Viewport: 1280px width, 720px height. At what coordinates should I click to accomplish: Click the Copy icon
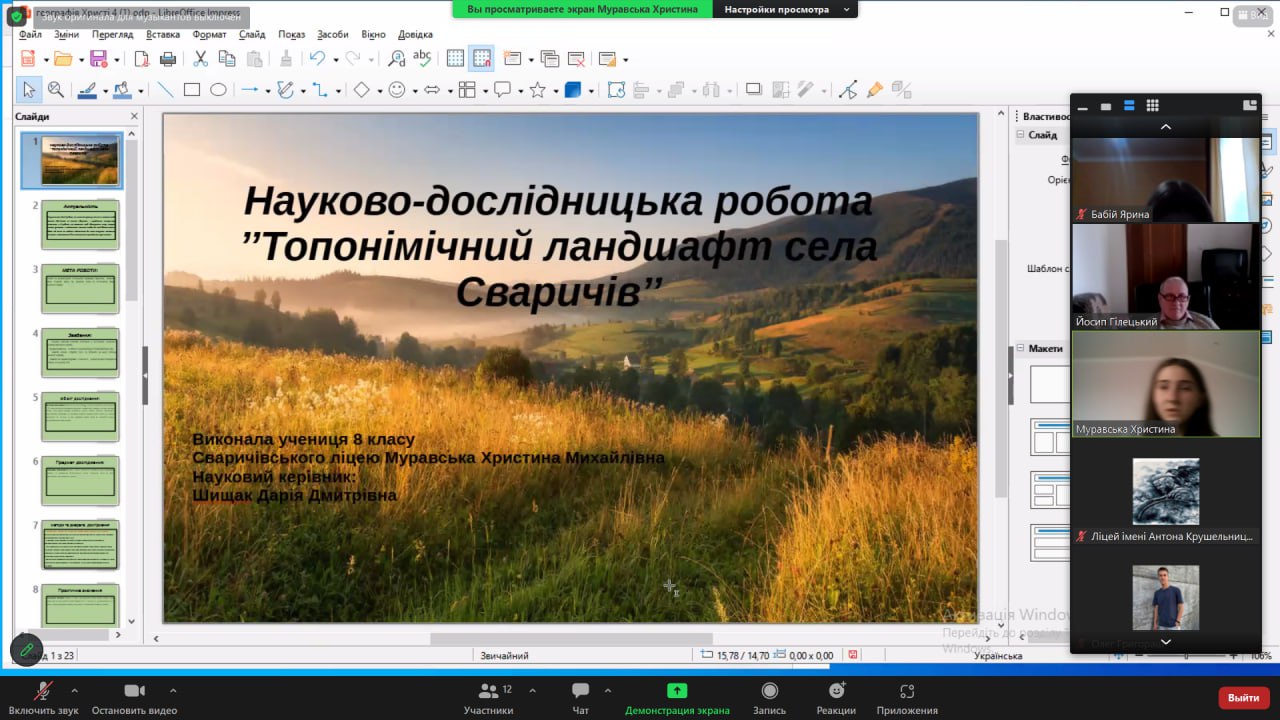point(227,59)
